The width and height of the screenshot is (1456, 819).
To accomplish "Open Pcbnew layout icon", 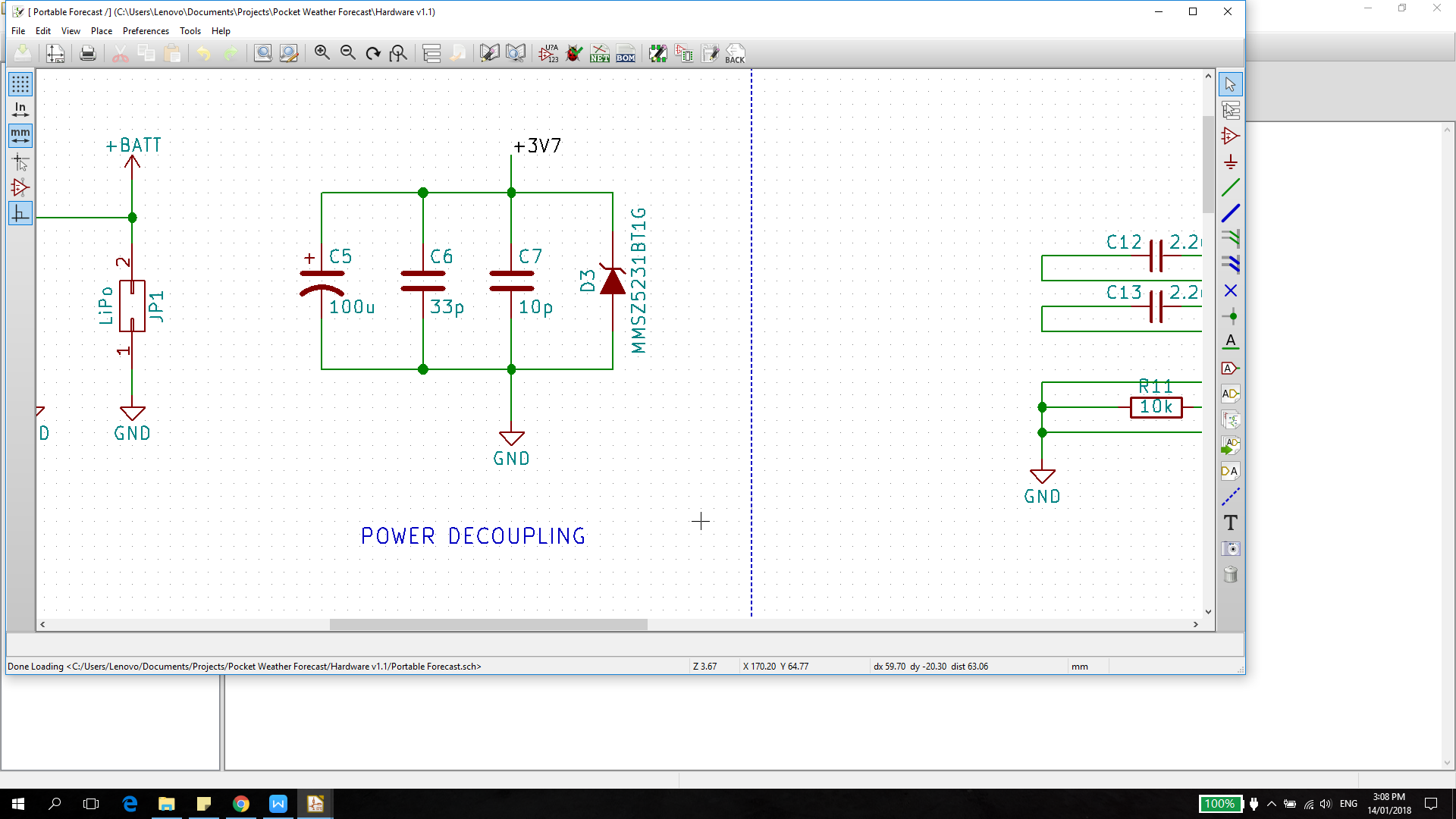I will 710,53.
